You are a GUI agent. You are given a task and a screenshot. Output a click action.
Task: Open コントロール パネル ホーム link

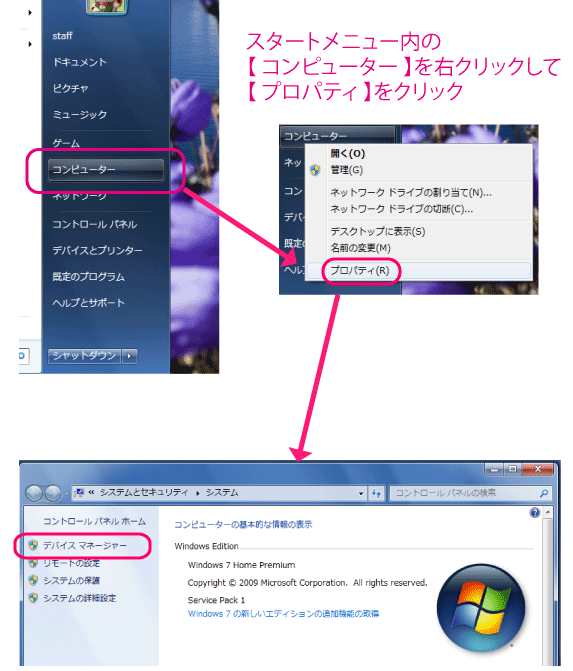click(94, 521)
